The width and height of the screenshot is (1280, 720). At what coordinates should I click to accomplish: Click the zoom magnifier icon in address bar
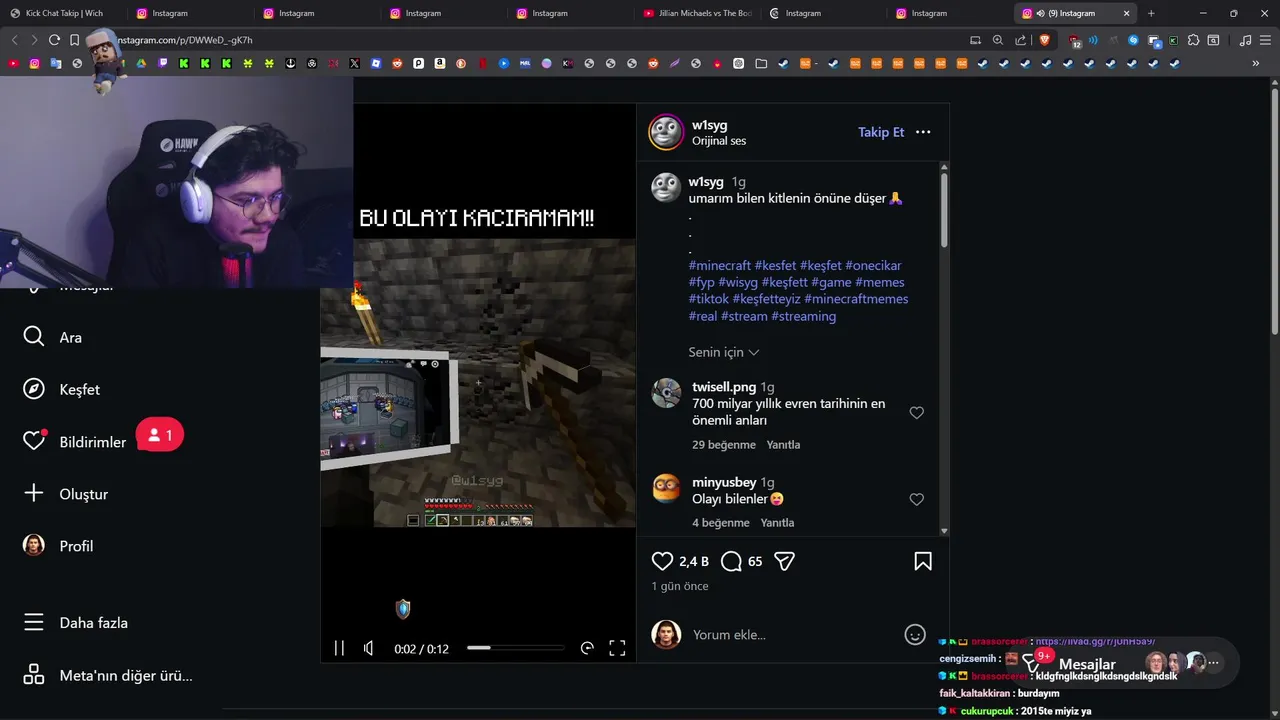point(997,40)
